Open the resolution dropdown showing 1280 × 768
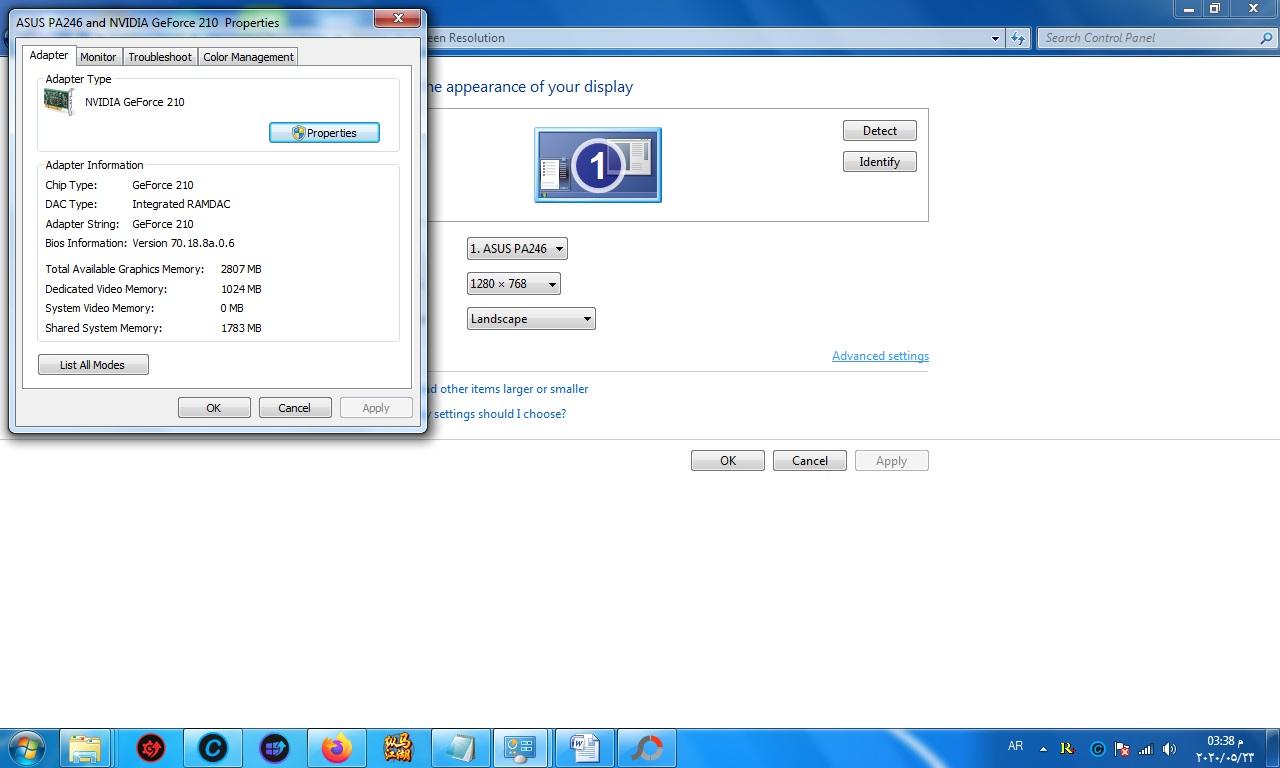Viewport: 1280px width, 768px height. [x=513, y=284]
